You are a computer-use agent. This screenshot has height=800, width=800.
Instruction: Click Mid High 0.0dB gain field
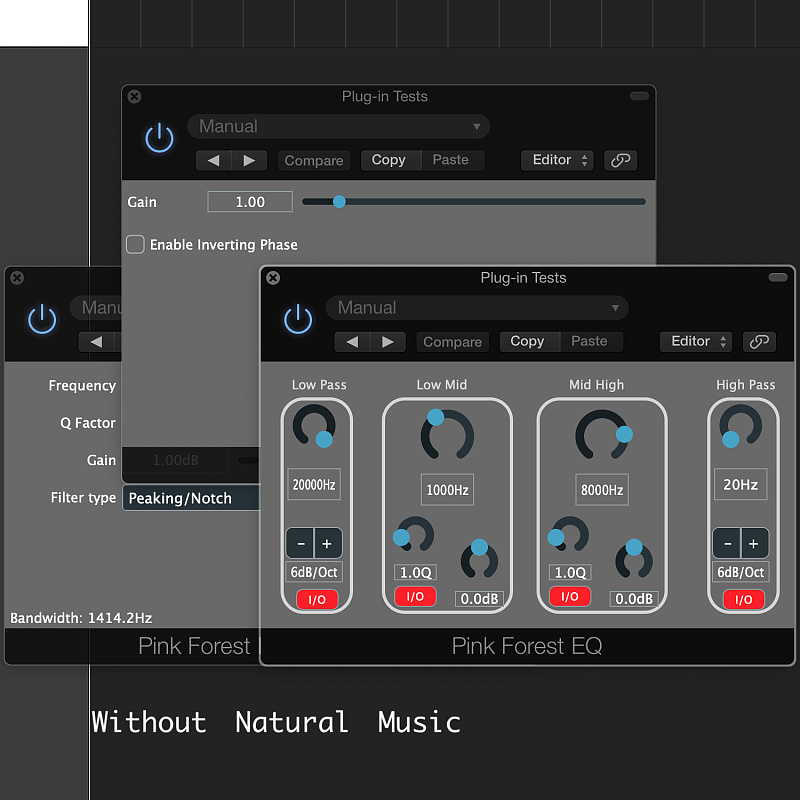coord(634,598)
